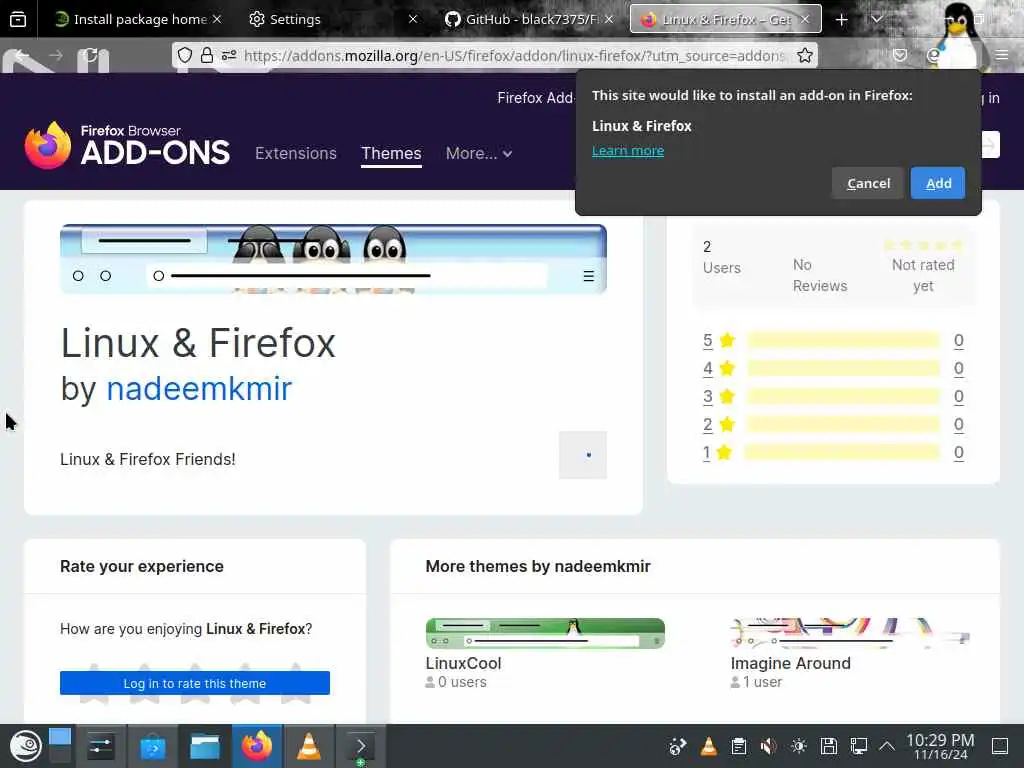
Task: Click Add in install popup
Action: click(938, 183)
